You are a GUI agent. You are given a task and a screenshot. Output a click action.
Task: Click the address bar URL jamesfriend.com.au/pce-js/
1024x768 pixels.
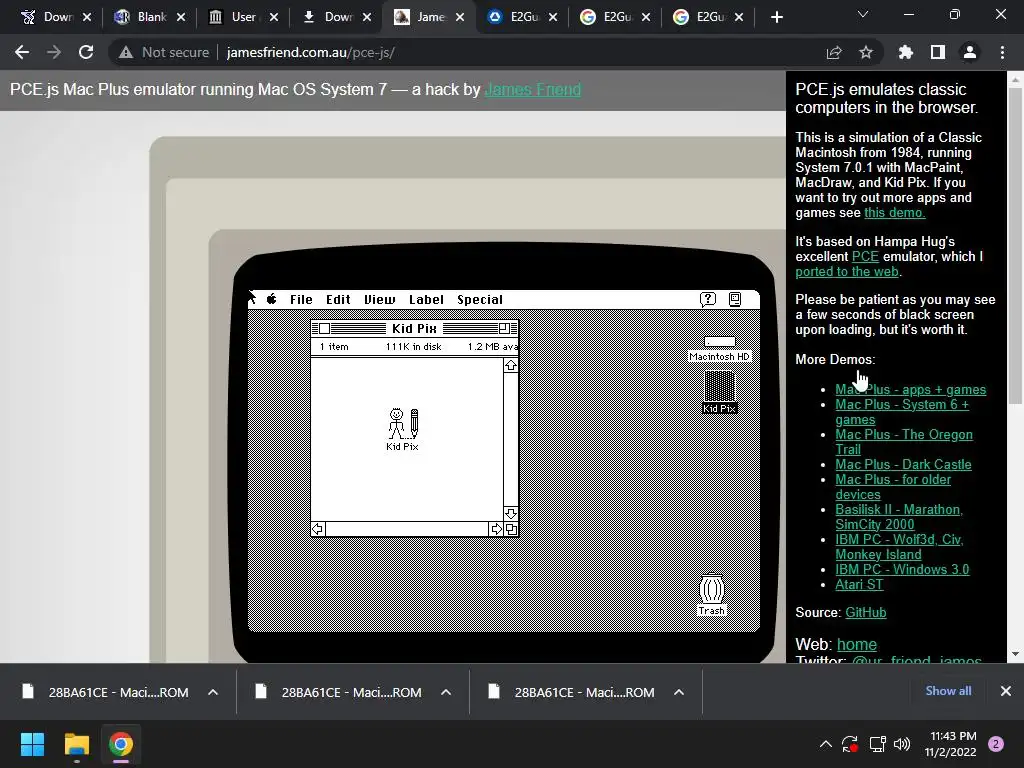click(x=310, y=52)
